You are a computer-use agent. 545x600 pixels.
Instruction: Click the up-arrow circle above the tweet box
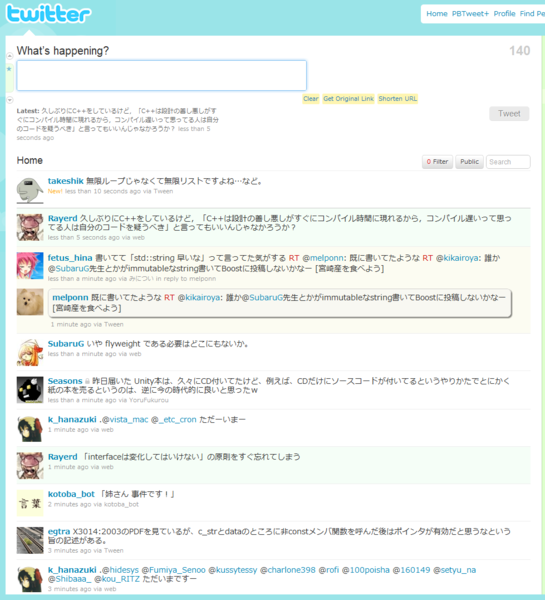(10, 56)
